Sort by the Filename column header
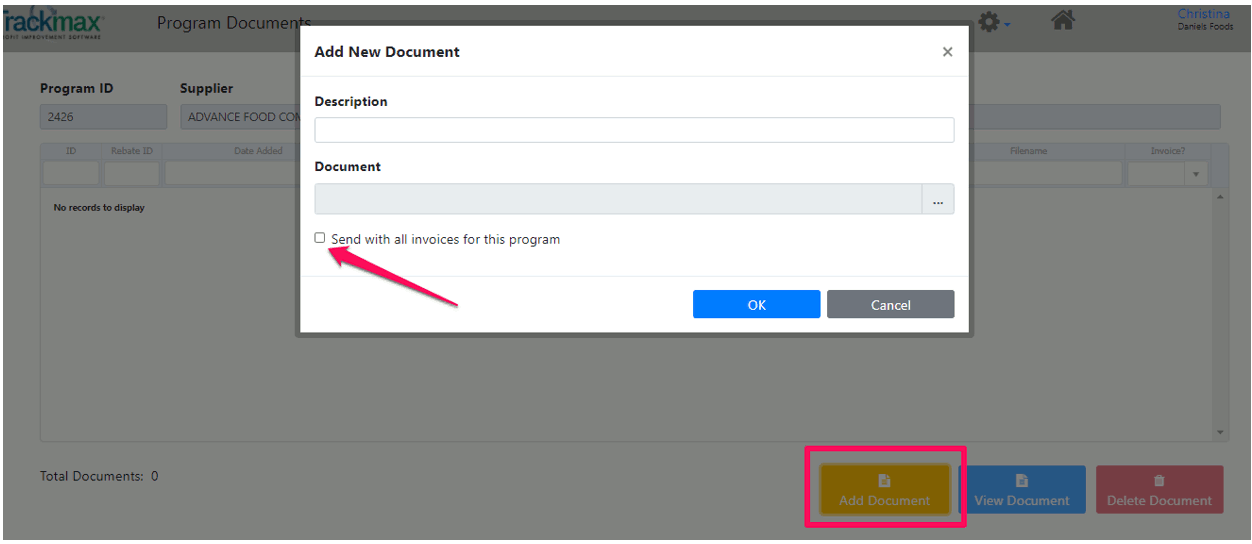Viewport: 1252px width, 544px height. coord(1028,151)
